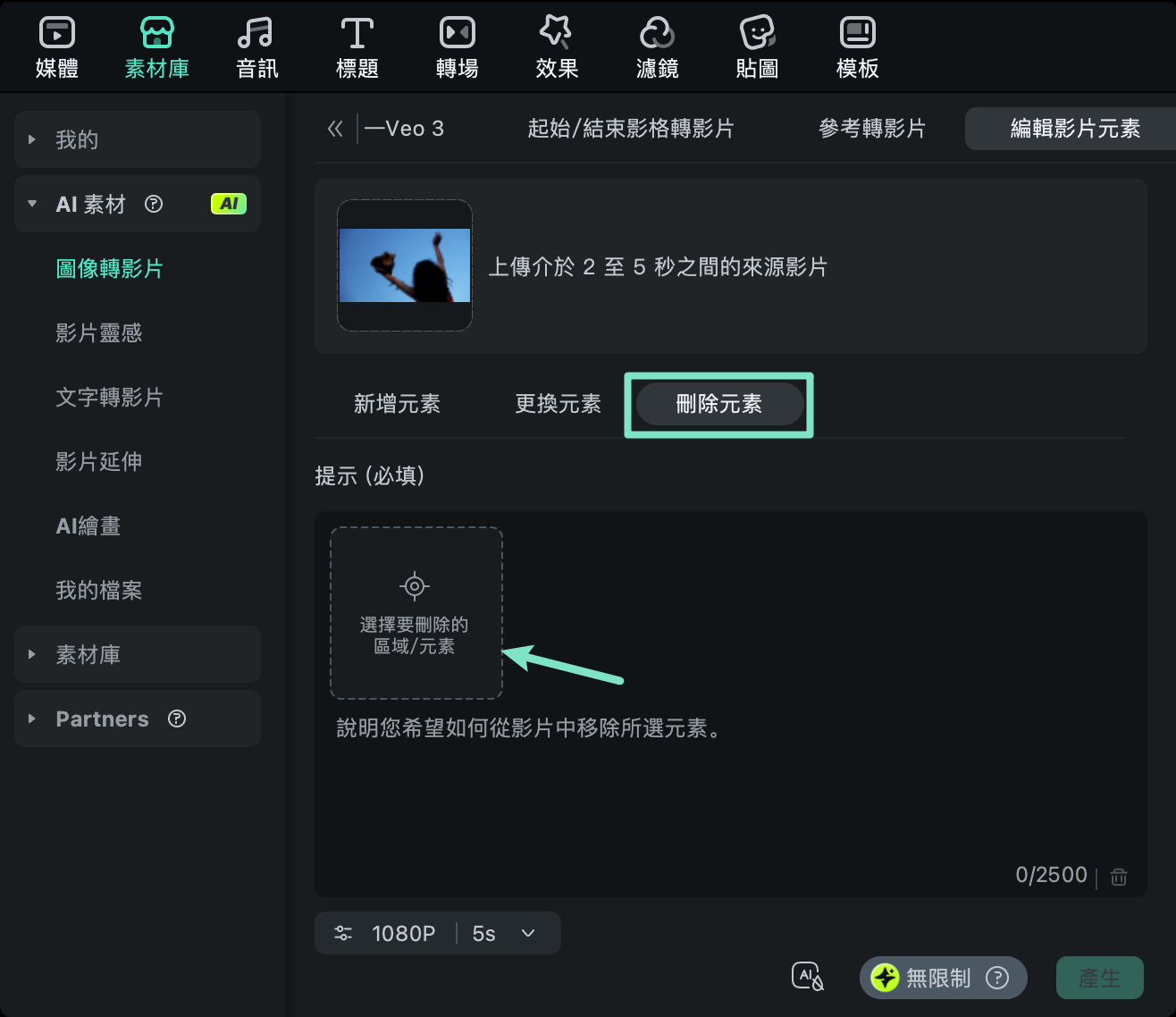Collapse the panel with the double chevron
This screenshot has height=1017, width=1176.
coord(334,129)
